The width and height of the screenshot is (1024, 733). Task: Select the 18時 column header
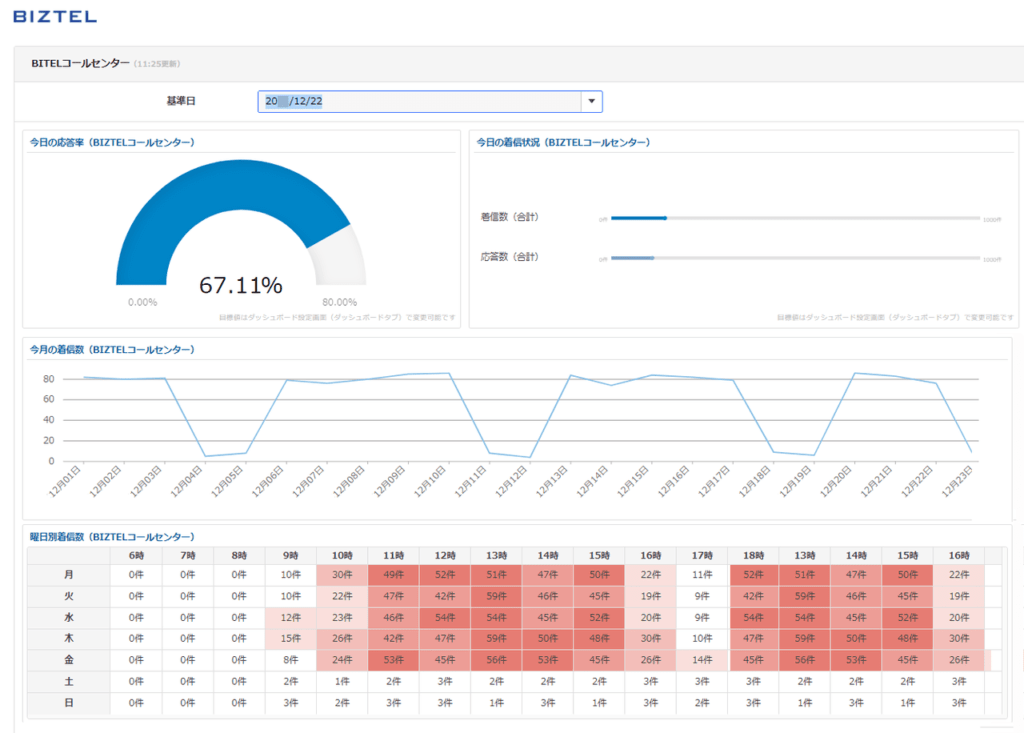click(753, 555)
